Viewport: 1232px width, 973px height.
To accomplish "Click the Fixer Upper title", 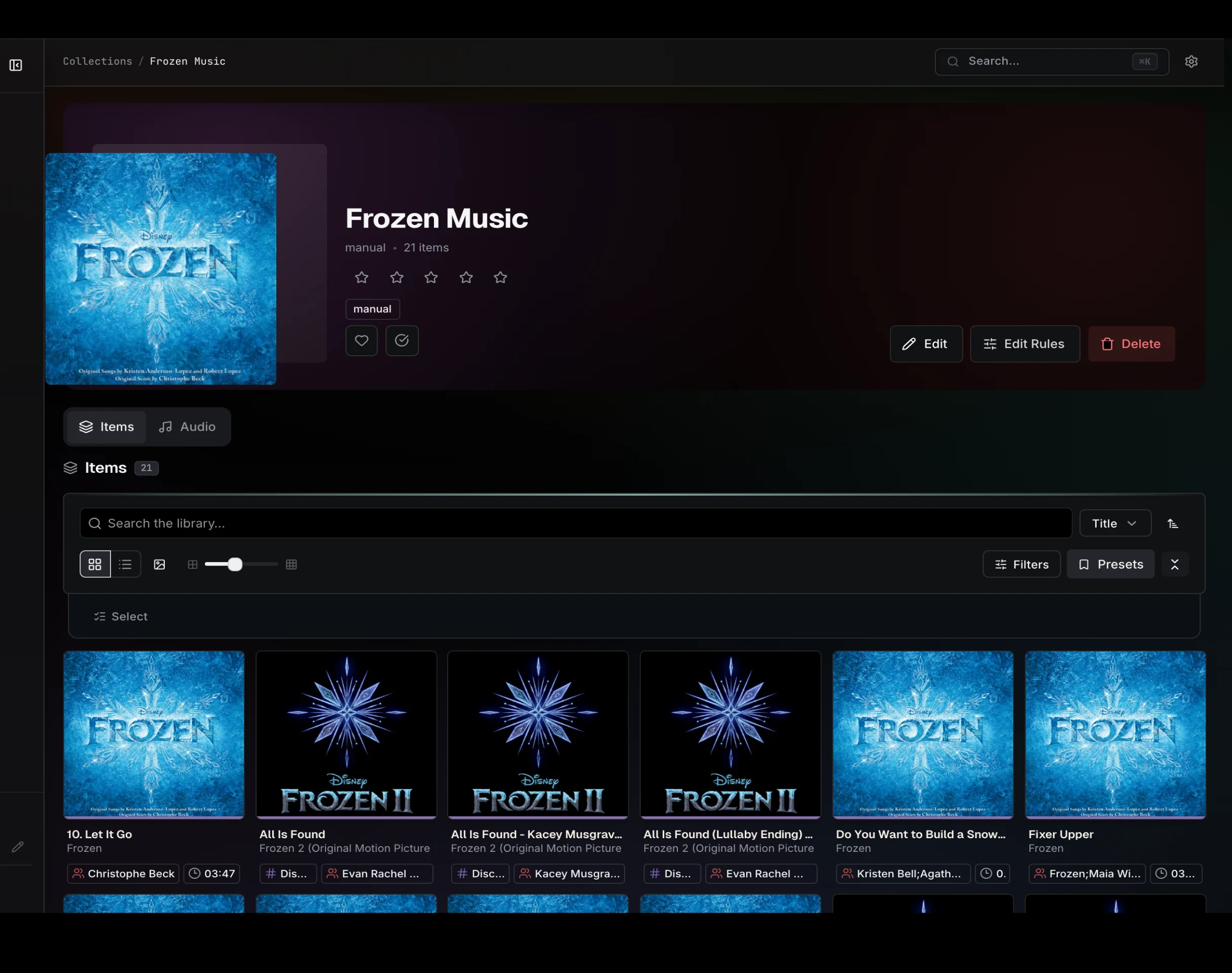I will (1061, 834).
